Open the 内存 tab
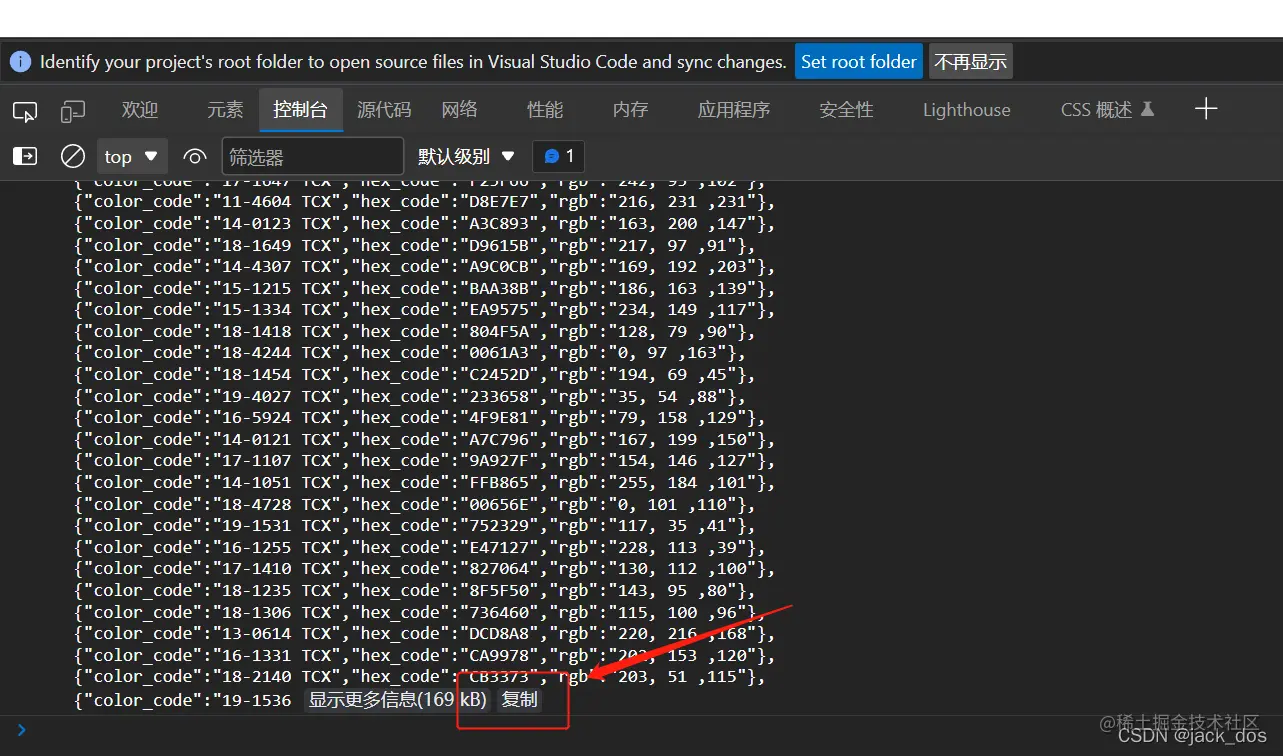The width and height of the screenshot is (1283, 756). (x=630, y=110)
